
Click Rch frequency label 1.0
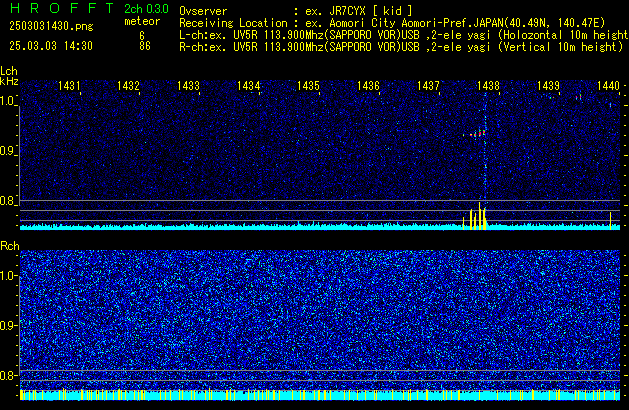[7, 276]
